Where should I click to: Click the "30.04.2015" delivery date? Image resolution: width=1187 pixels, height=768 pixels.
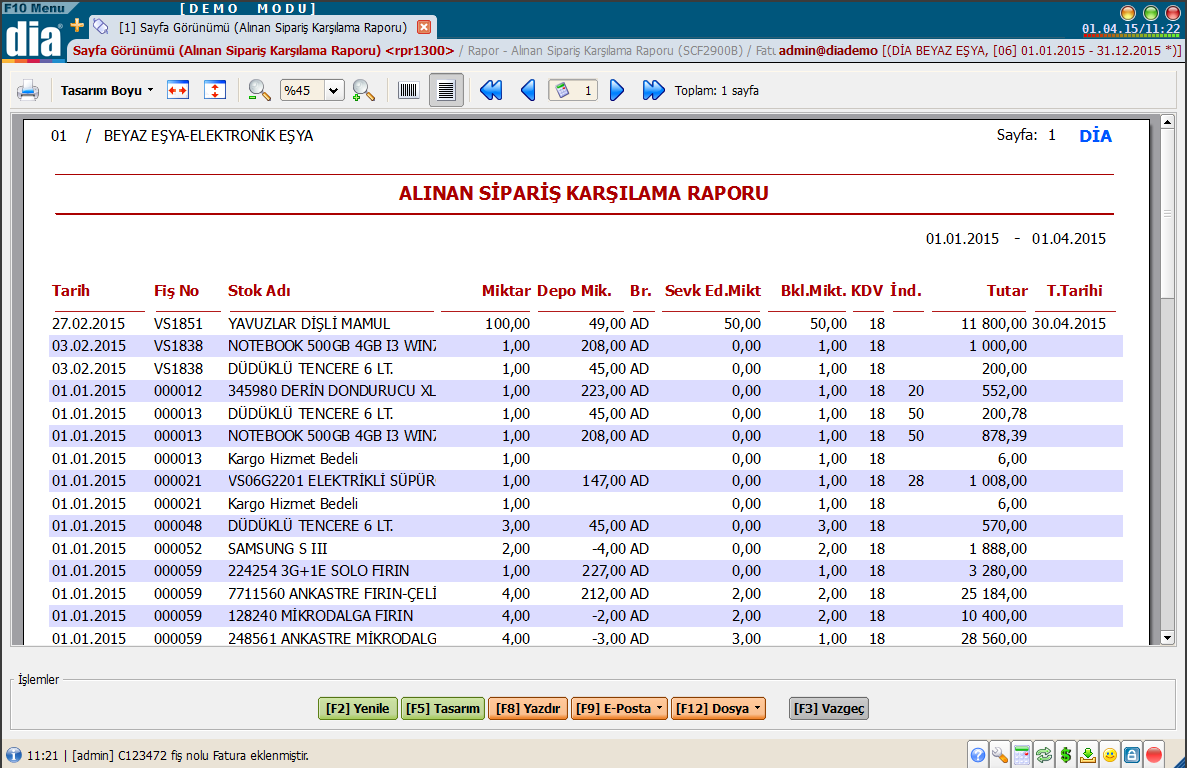tap(1069, 324)
